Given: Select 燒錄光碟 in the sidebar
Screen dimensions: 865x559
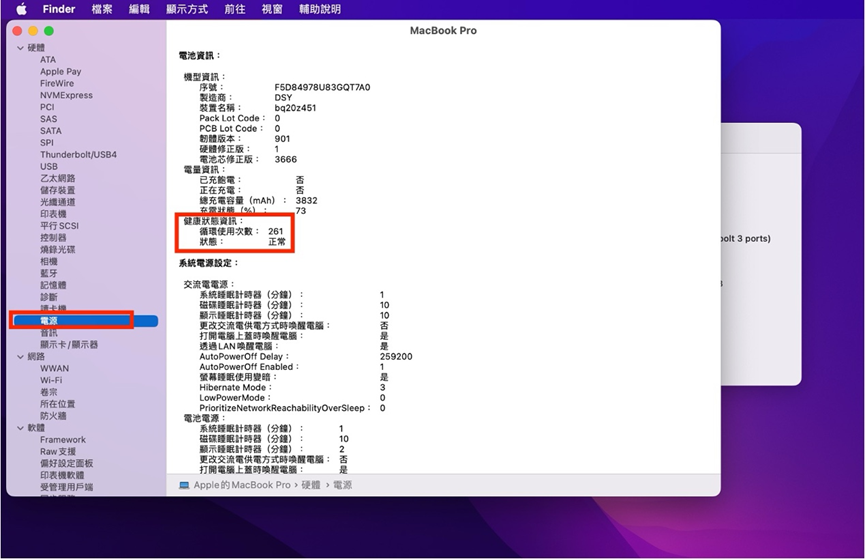Looking at the screenshot, I should 58,249.
